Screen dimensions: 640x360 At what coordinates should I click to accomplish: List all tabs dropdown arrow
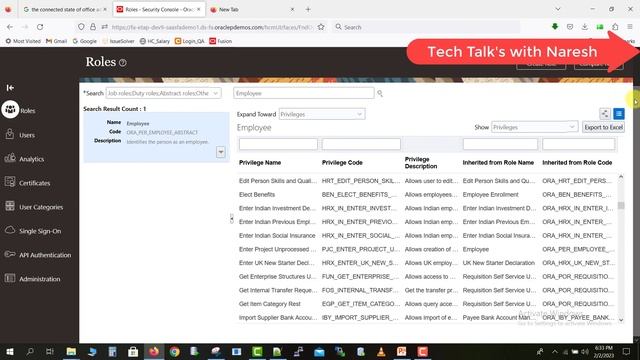point(558,9)
